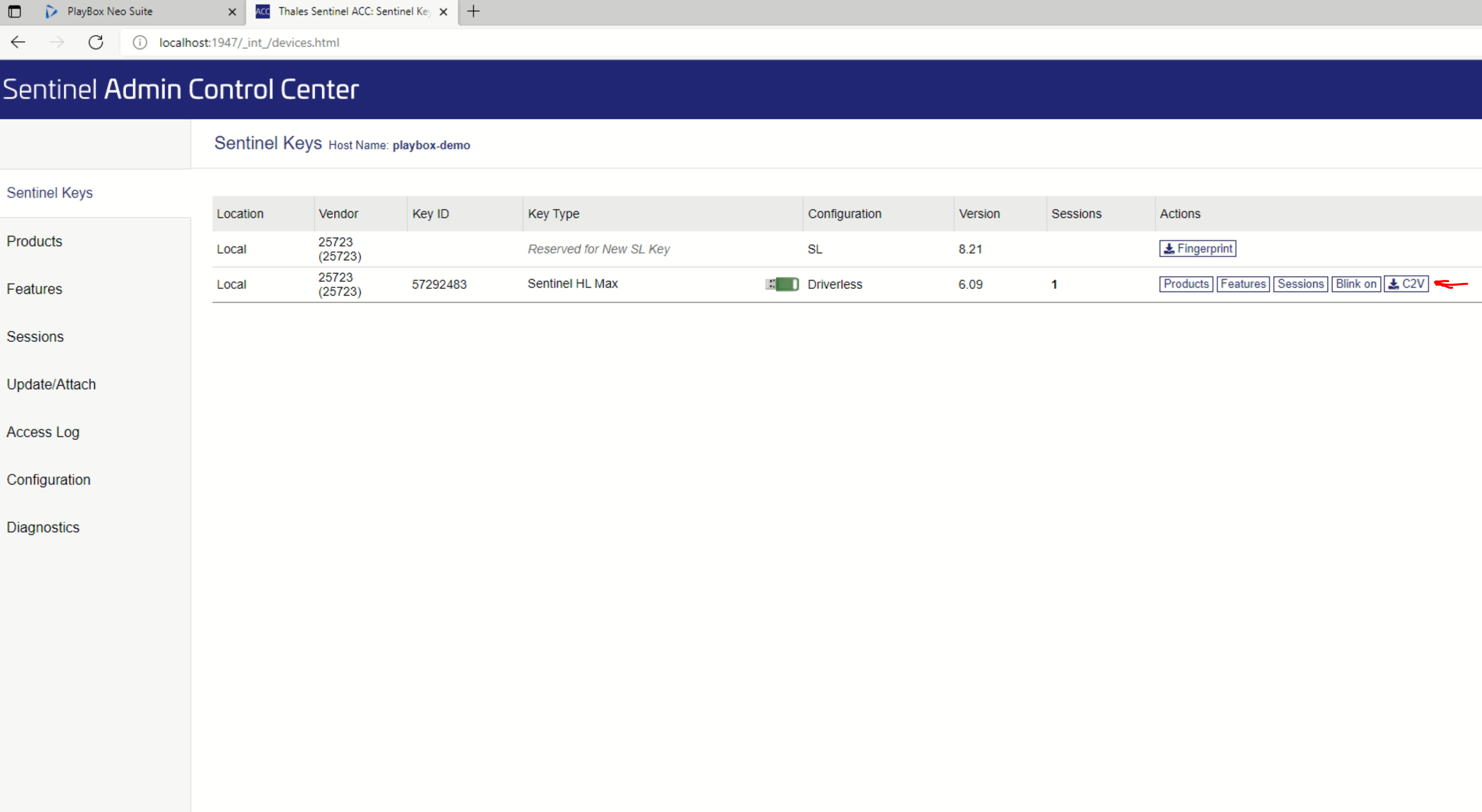Viewport: 1482px width, 812px height.
Task: Click the playbox-demo host name
Action: [x=431, y=145]
